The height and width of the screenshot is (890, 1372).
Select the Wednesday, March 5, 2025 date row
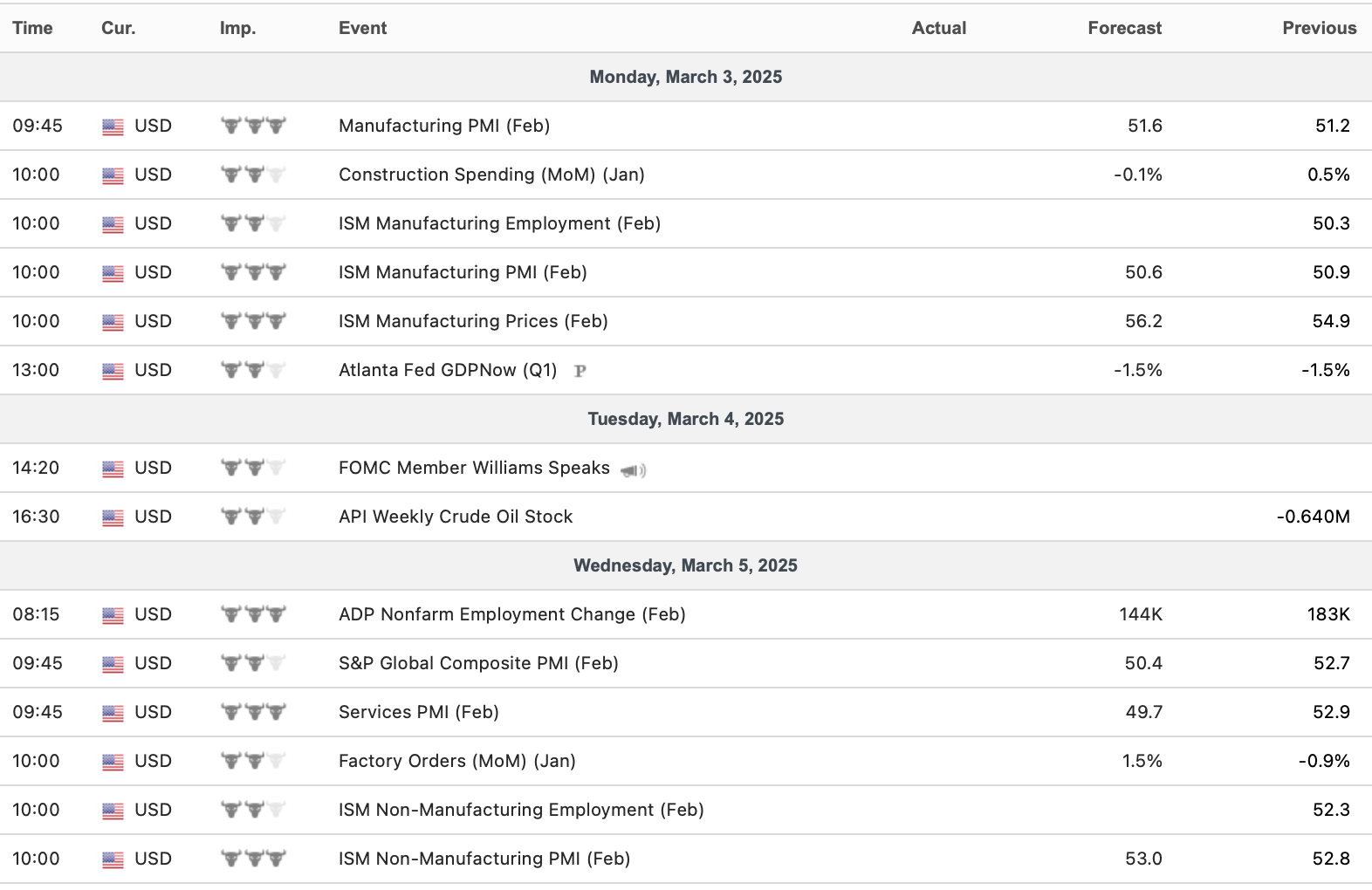[685, 565]
